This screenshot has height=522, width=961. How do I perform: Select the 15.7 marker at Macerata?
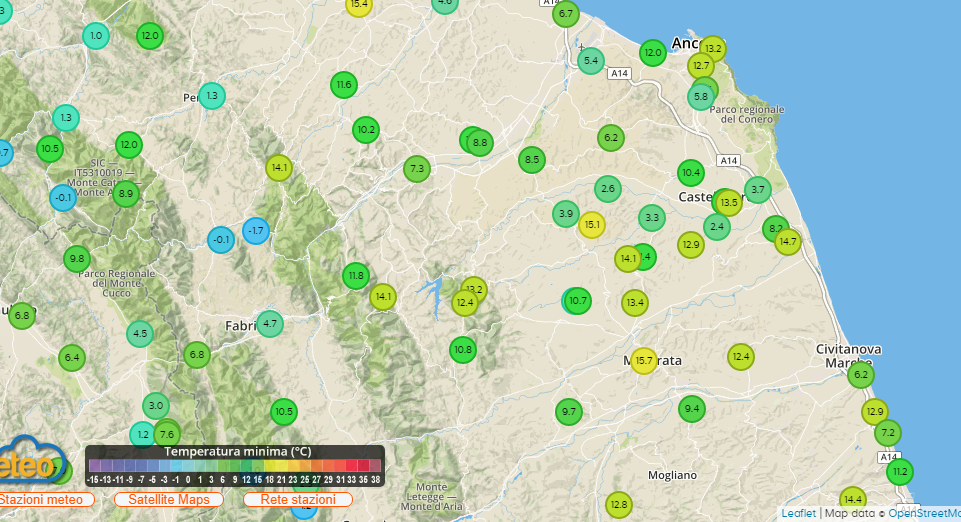[x=644, y=360]
